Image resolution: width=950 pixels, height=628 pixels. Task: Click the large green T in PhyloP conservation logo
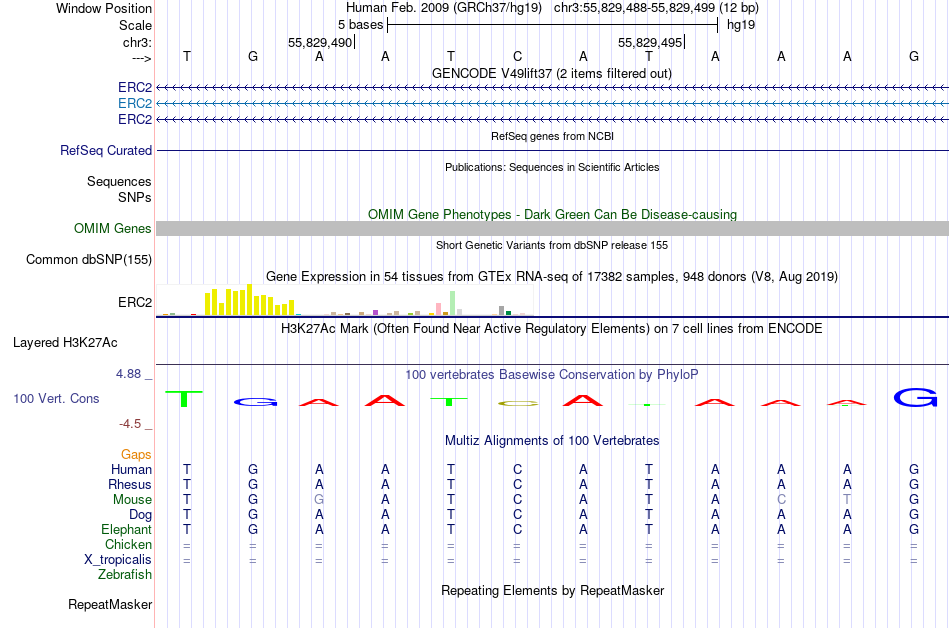tap(184, 398)
